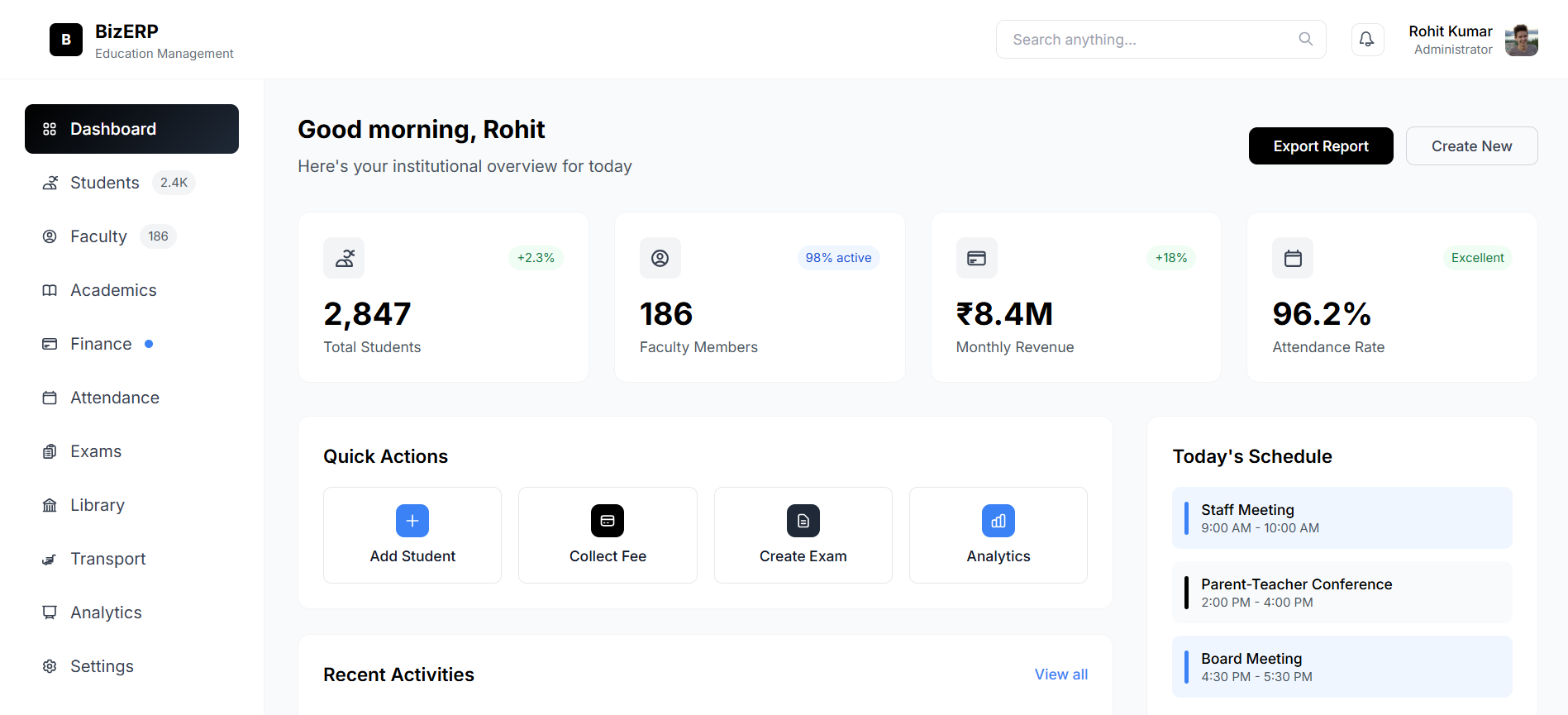
Task: Click the Create Exam document icon
Action: [803, 521]
